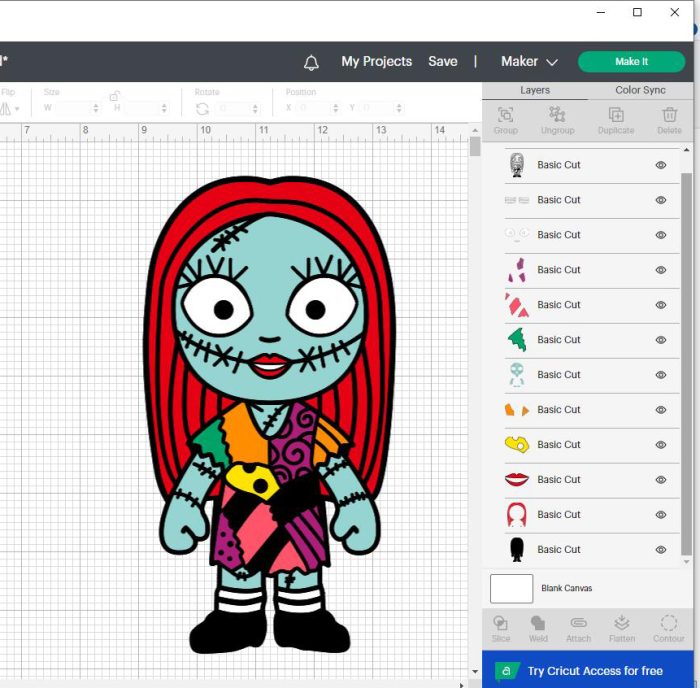Click the Position X stepper arrows
This screenshot has height=688, width=700.
(335, 108)
